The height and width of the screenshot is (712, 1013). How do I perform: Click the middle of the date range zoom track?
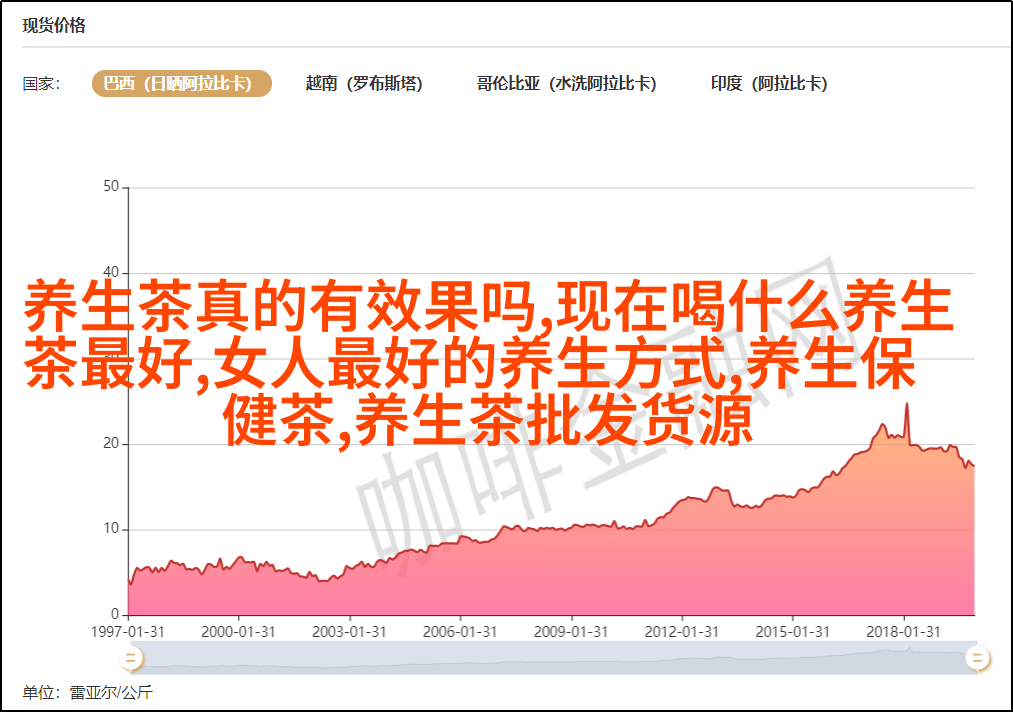click(553, 657)
